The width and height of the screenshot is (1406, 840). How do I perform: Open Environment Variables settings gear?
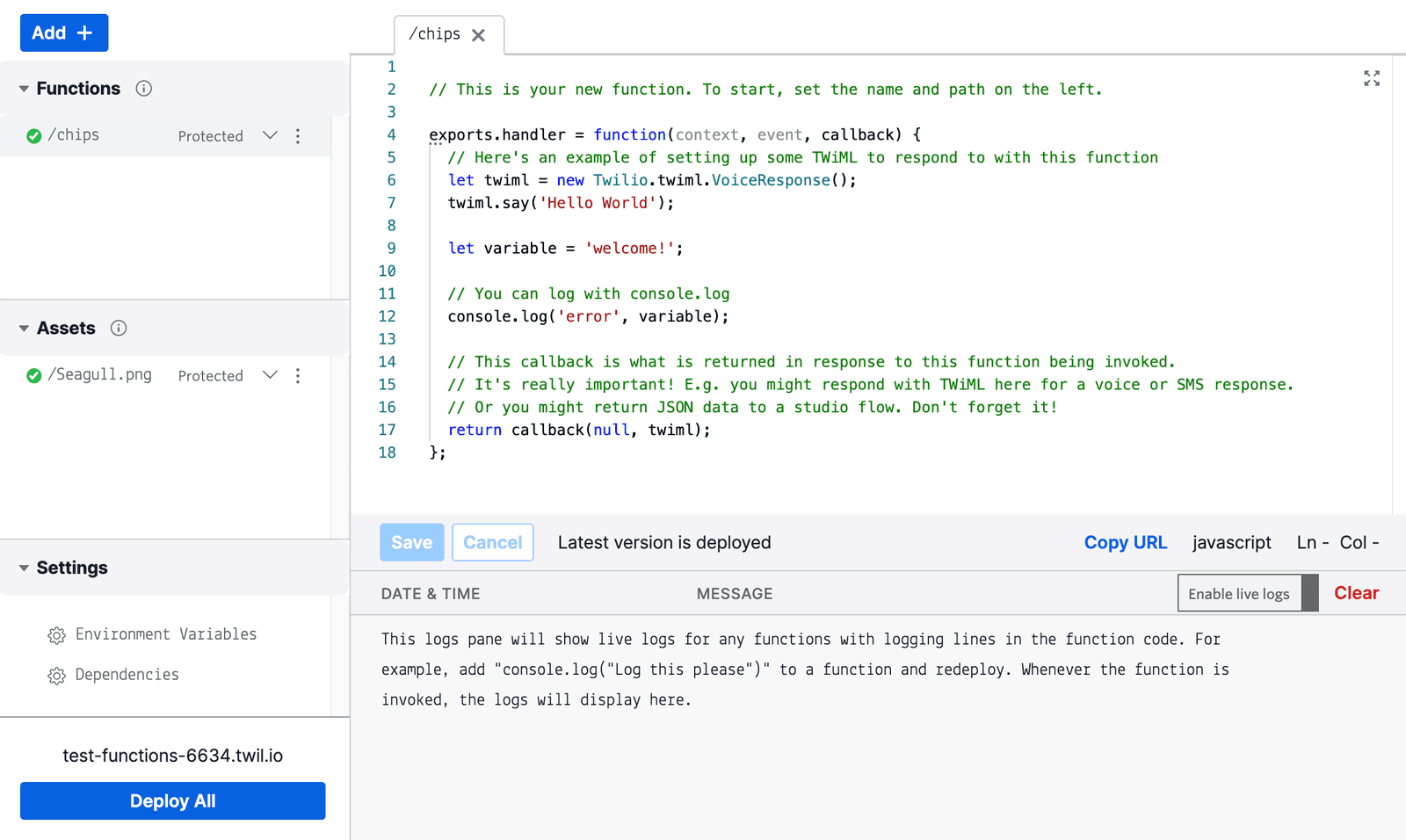[57, 634]
